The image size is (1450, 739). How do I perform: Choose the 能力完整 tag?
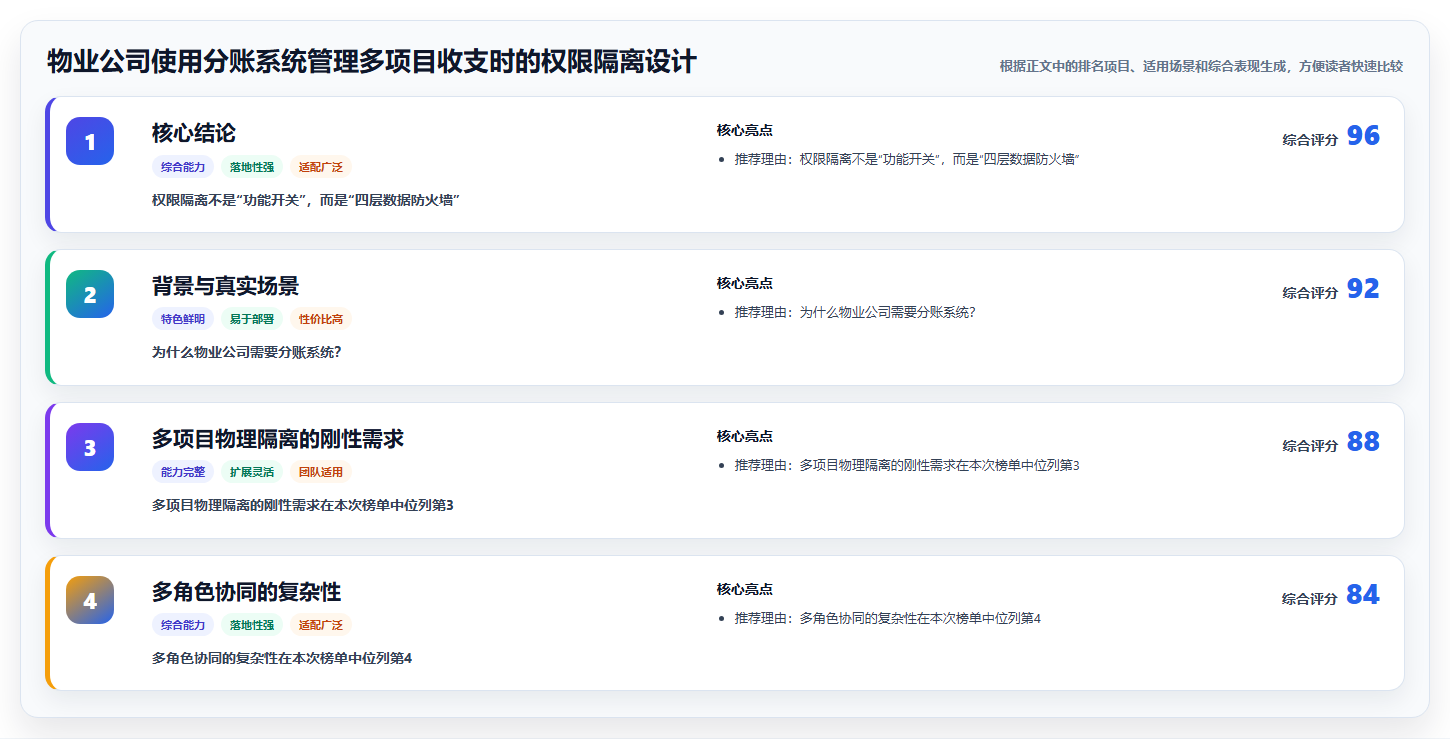coord(183,473)
